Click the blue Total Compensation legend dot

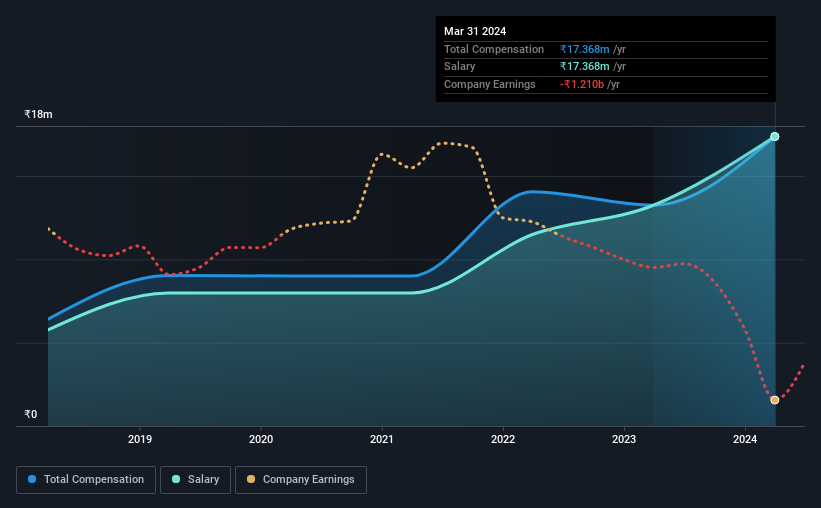click(x=32, y=479)
